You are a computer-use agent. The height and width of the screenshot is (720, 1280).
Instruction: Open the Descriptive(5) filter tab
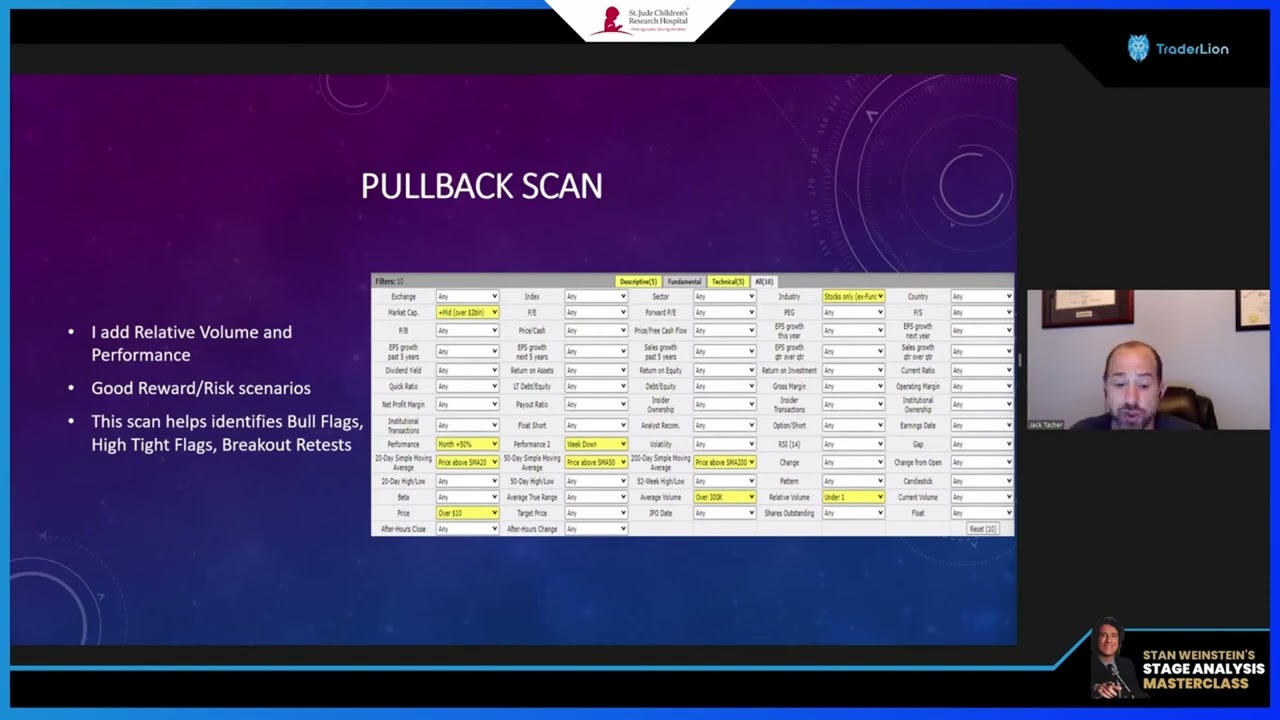pyautogui.click(x=637, y=282)
